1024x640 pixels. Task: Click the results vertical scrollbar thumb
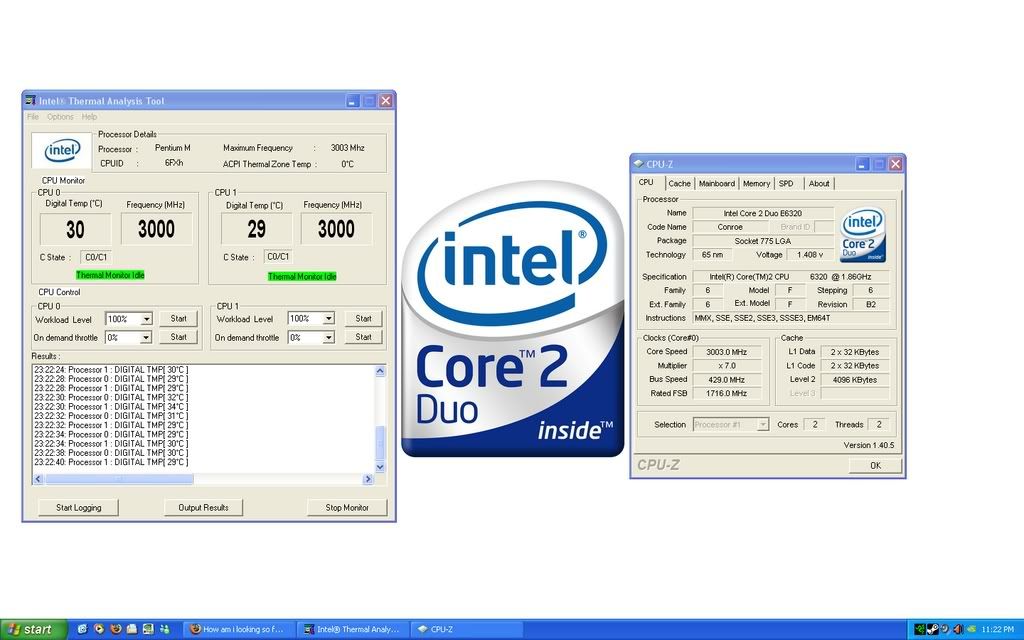(380, 443)
